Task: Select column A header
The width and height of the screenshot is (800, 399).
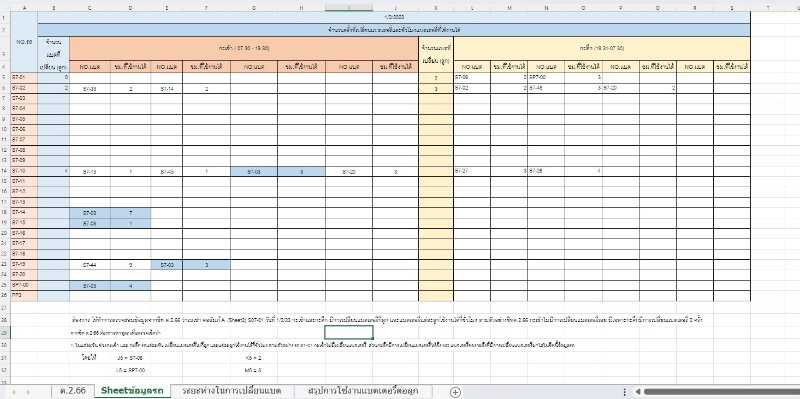Action: (x=24, y=8)
